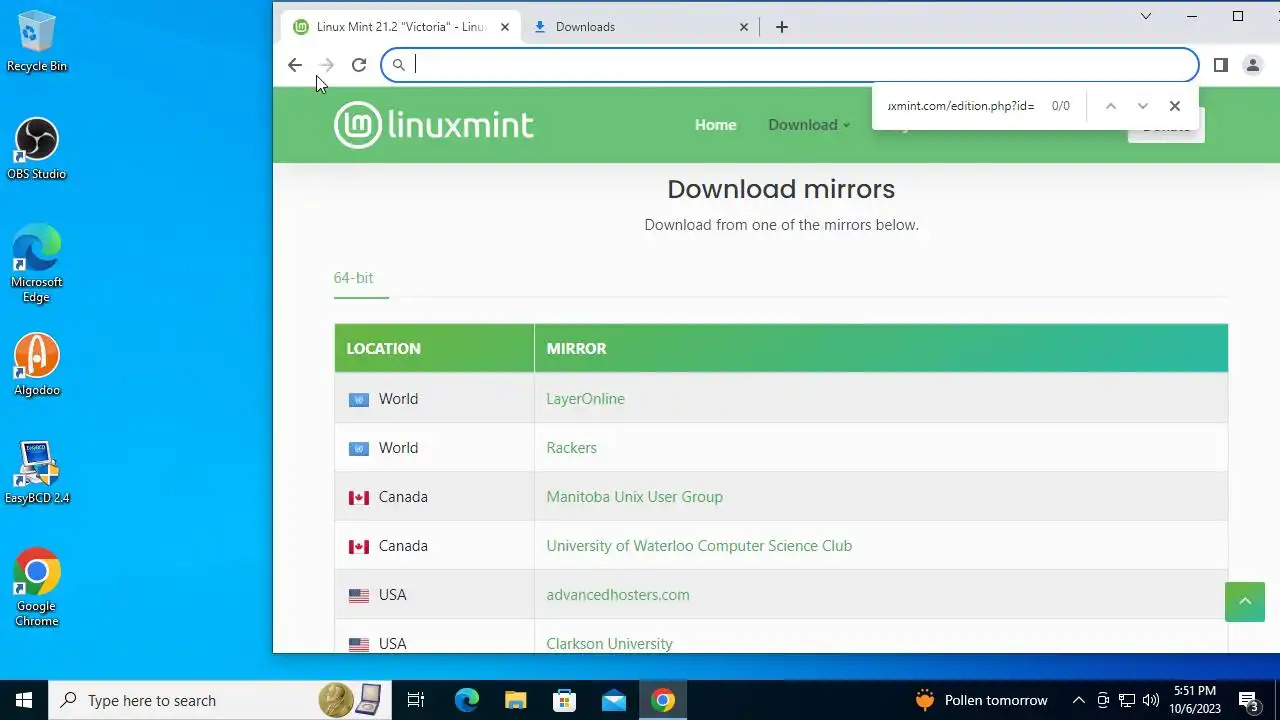
Task: Click the USA cell beside advancedhosters.com
Action: point(434,595)
